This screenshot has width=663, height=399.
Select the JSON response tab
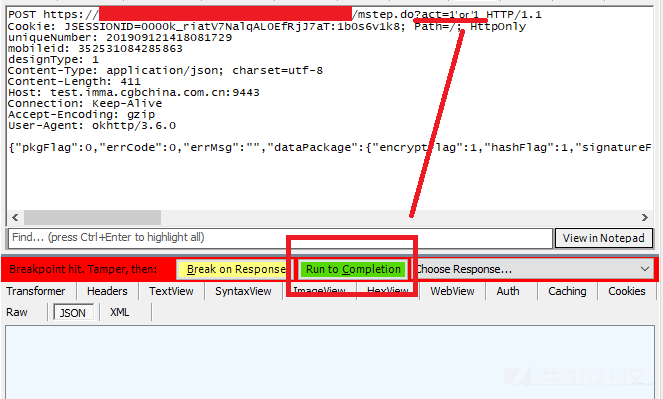pyautogui.click(x=73, y=313)
